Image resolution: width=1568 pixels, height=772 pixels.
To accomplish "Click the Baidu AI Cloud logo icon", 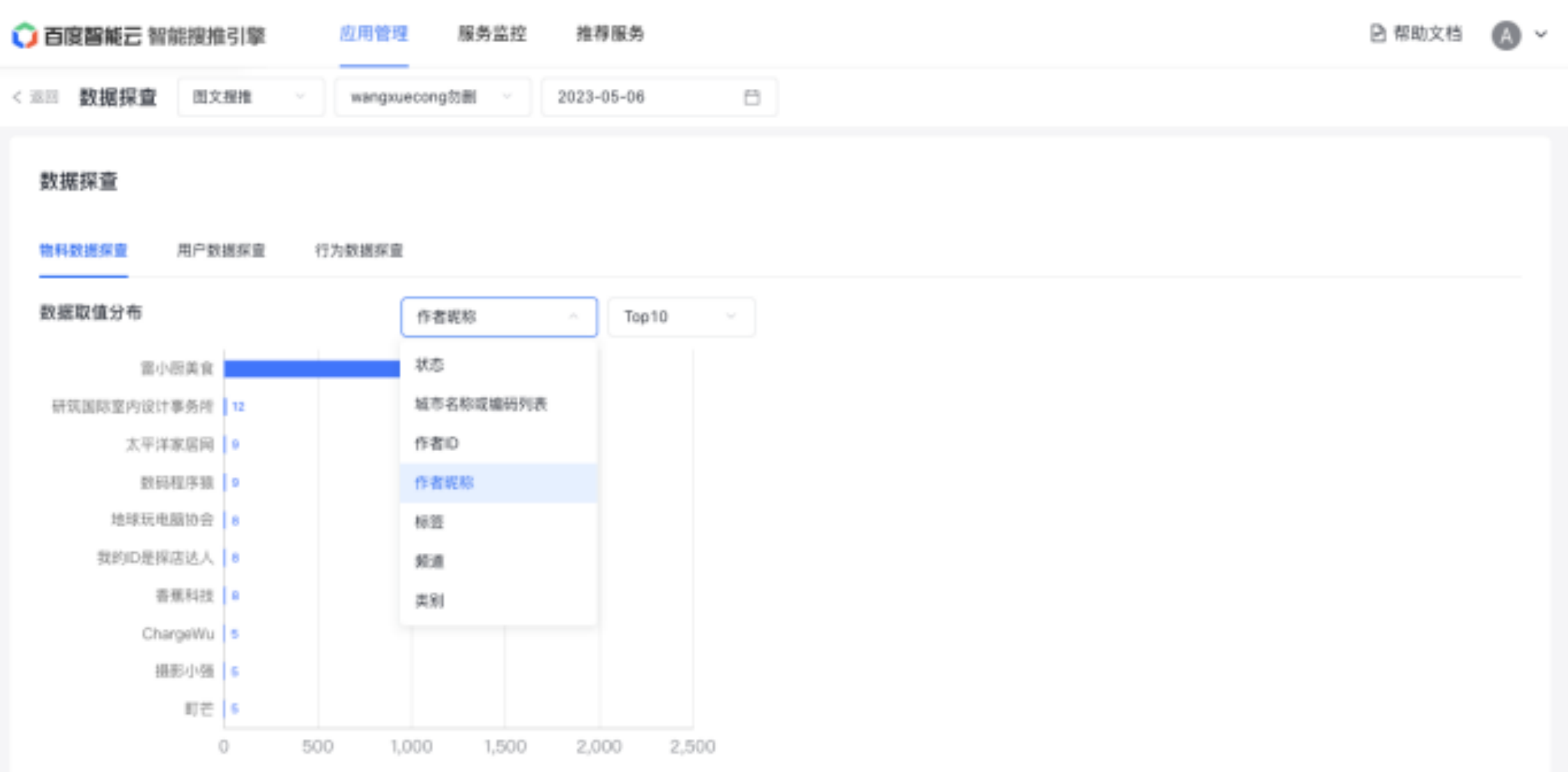I will click(x=25, y=35).
